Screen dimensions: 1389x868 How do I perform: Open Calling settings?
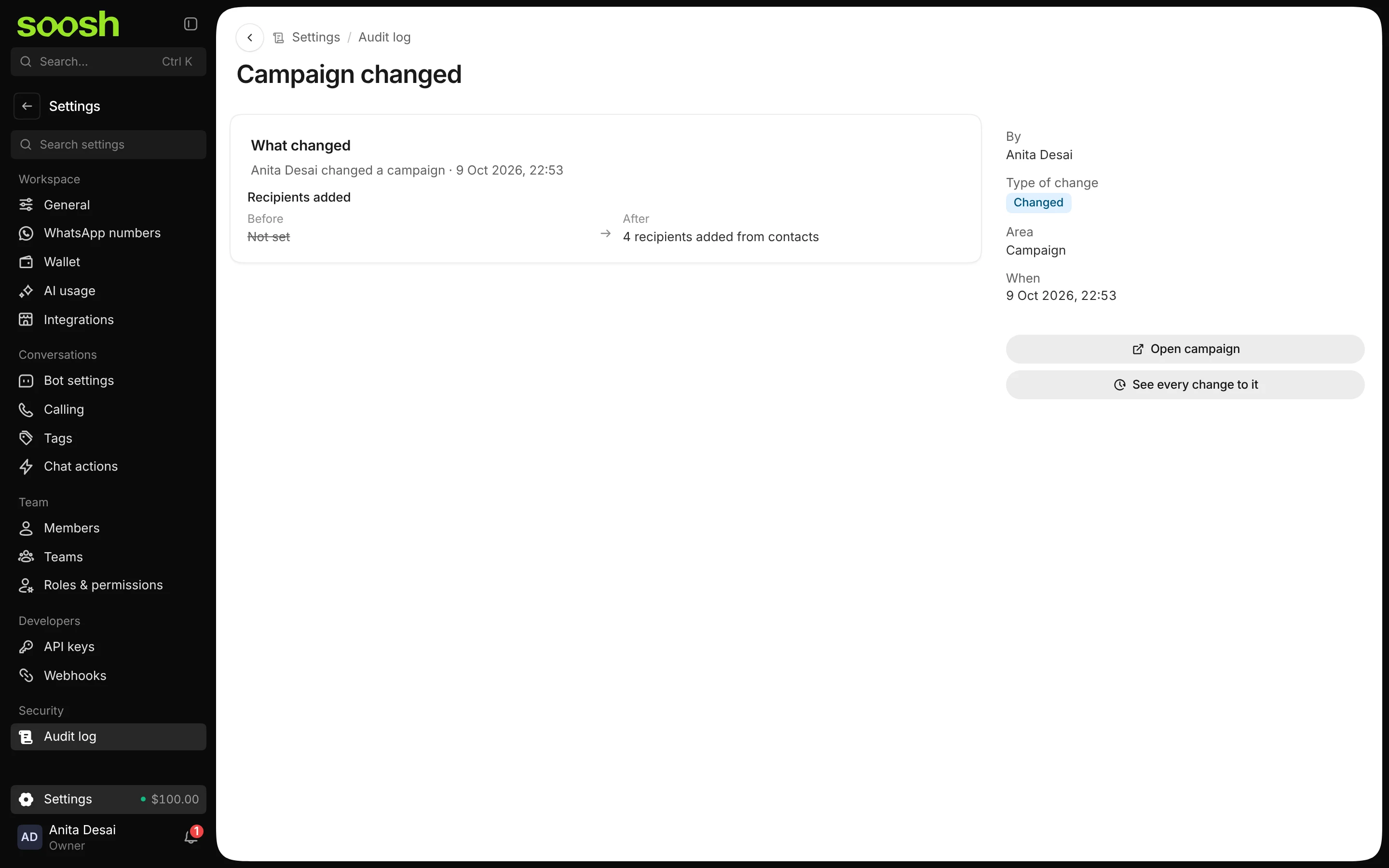point(109,409)
